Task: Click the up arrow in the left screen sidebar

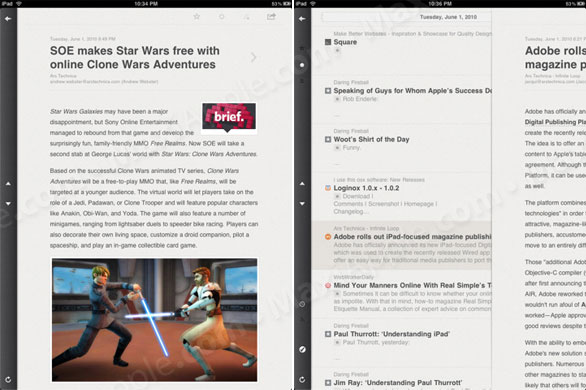Action: tap(8, 184)
